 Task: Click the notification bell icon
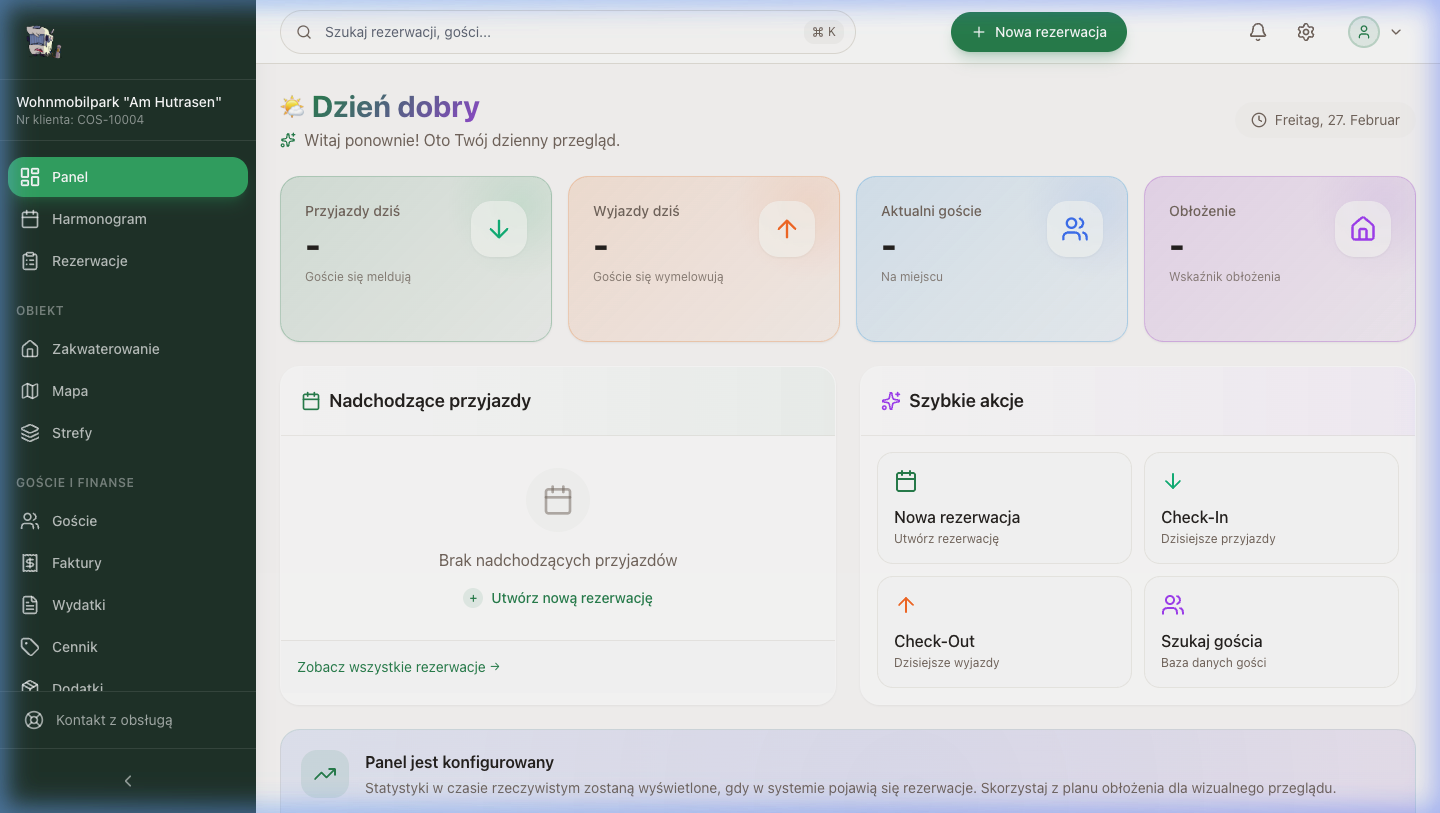click(x=1258, y=32)
